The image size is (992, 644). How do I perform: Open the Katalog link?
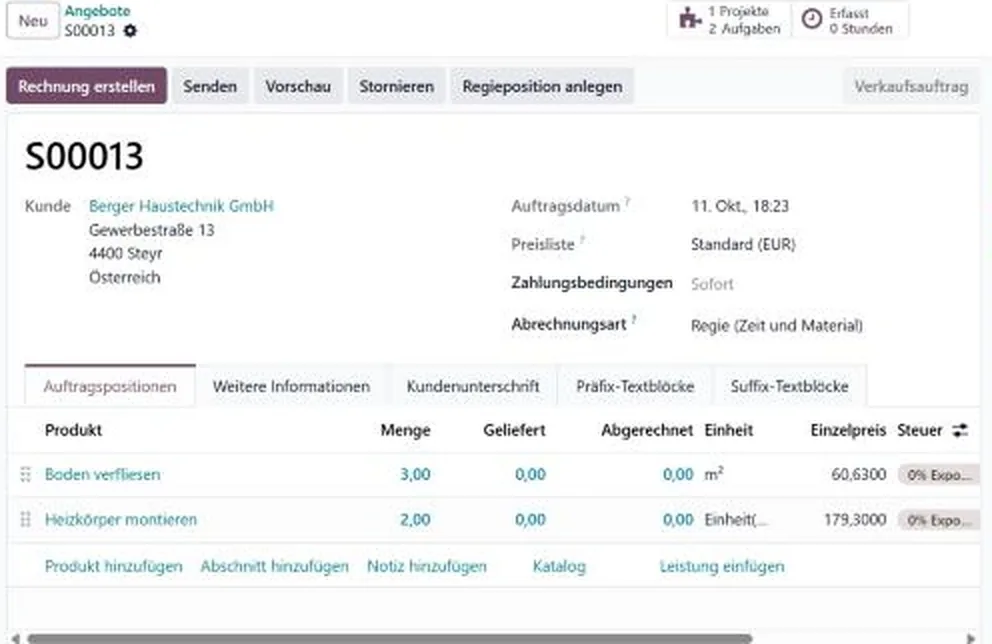pyautogui.click(x=559, y=566)
